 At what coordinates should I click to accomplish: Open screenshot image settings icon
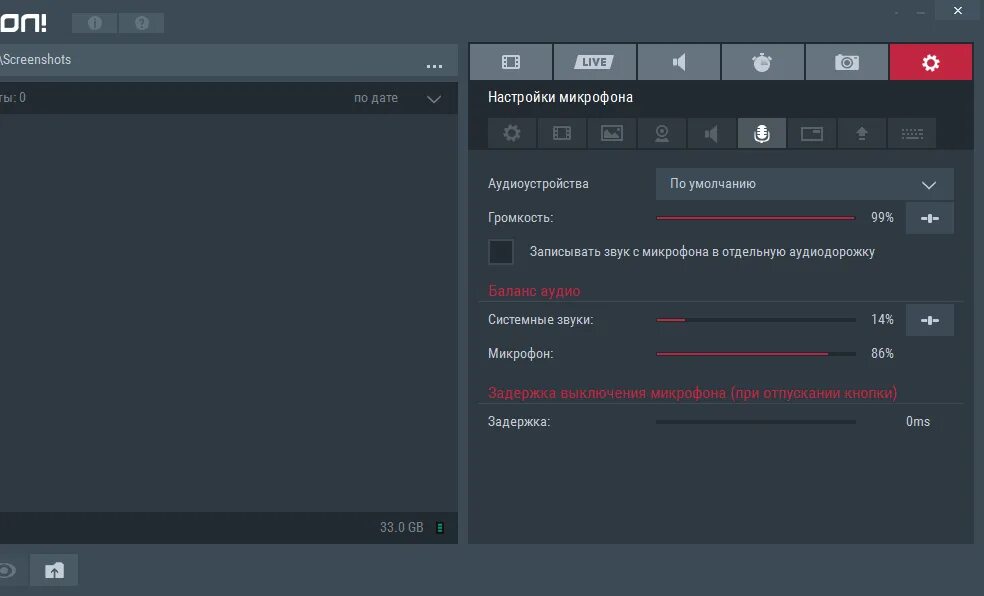pos(611,133)
